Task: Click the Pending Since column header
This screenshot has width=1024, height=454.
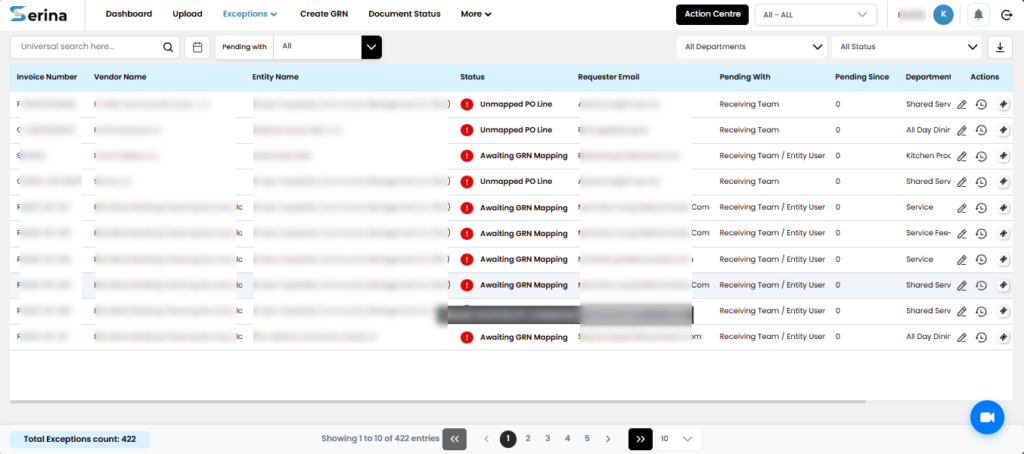Action: [x=862, y=77]
